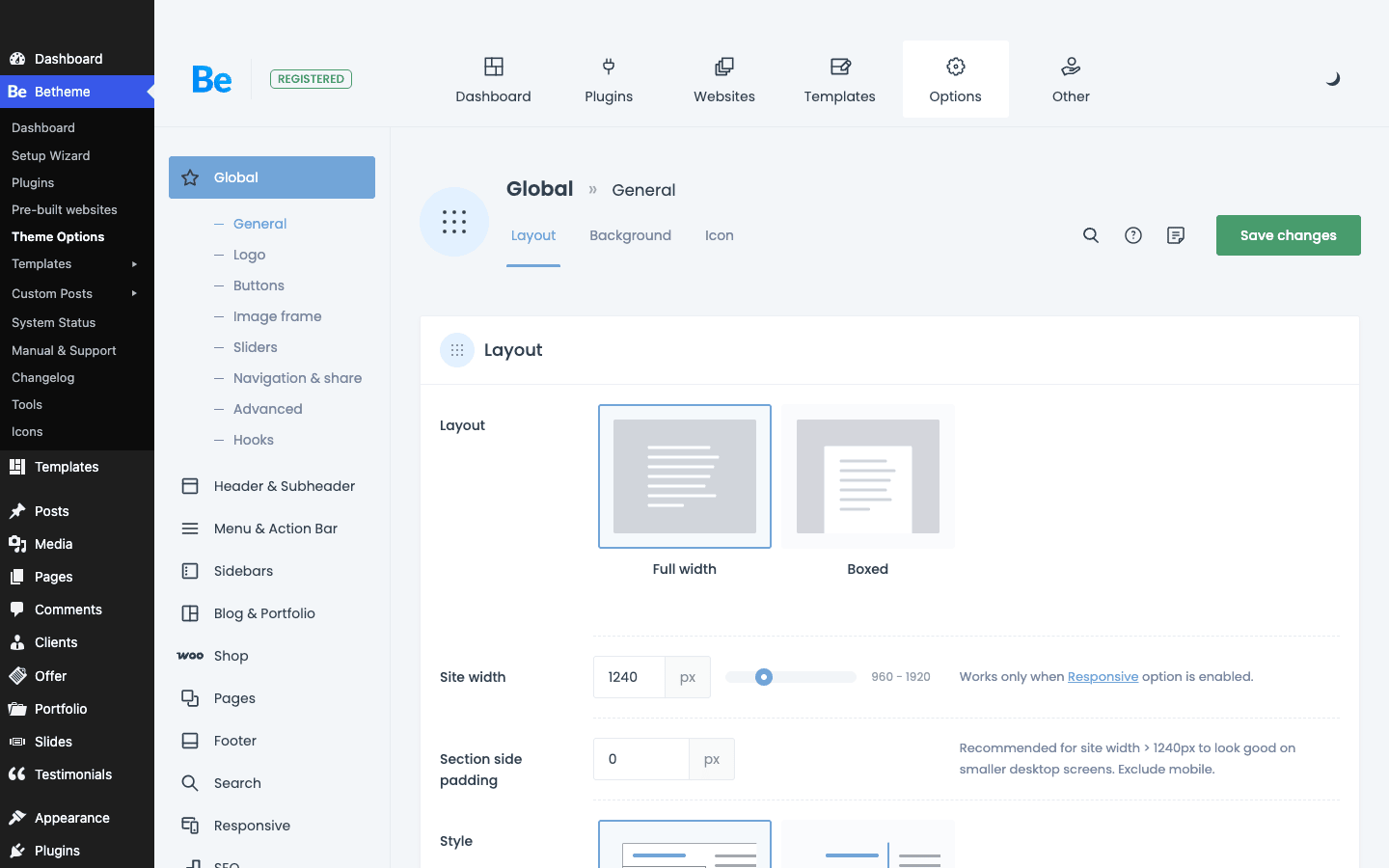Expand the Responsive options section

pyautogui.click(x=272, y=826)
